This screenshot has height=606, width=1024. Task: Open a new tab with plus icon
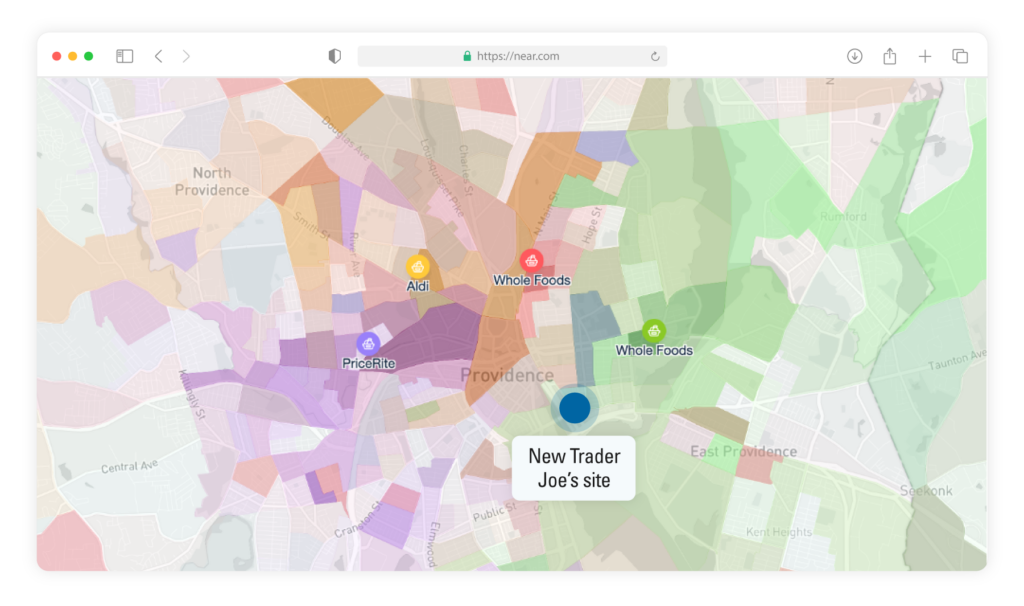point(925,56)
